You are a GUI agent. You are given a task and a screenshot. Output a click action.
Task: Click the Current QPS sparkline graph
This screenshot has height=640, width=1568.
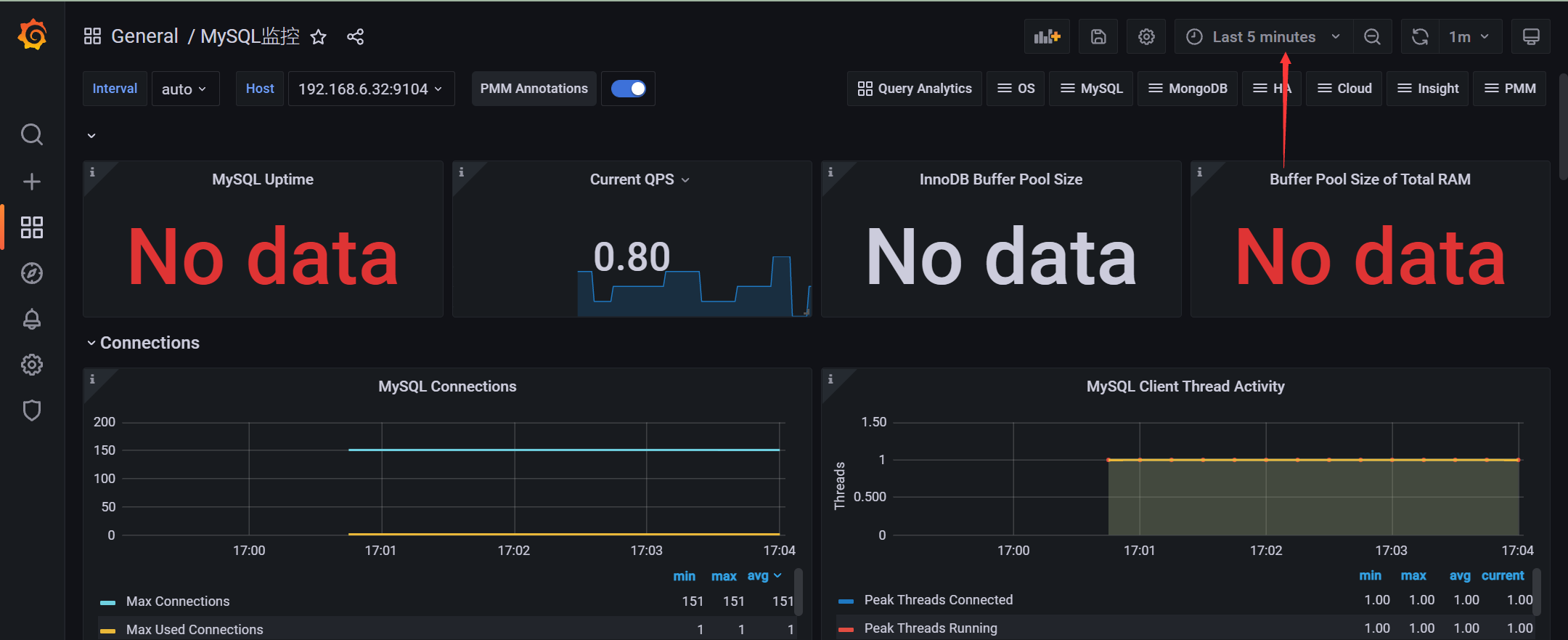(693, 287)
